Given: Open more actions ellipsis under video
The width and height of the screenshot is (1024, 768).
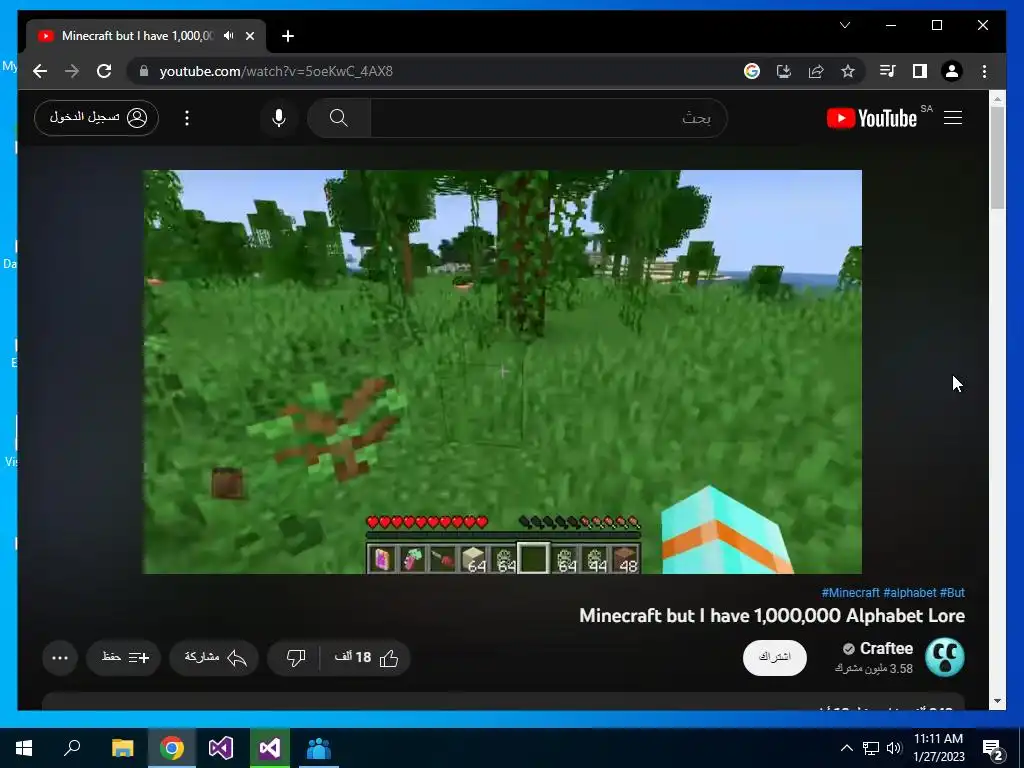Looking at the screenshot, I should (x=60, y=658).
